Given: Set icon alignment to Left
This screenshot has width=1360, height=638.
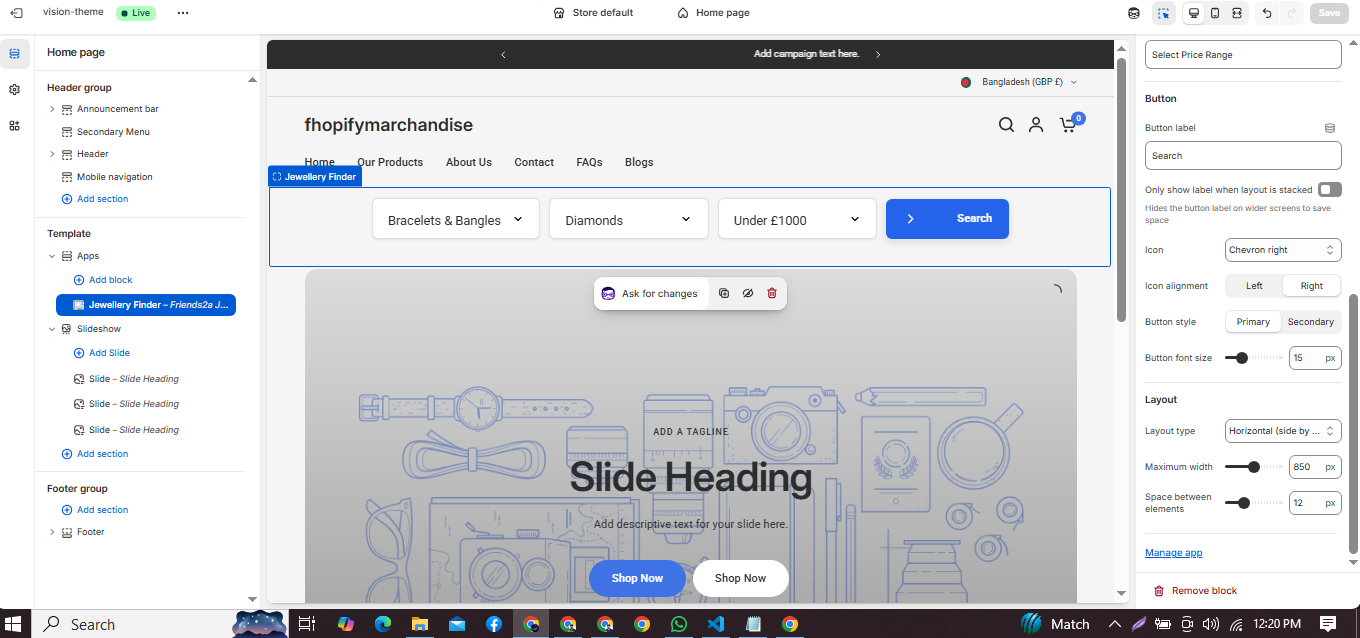Looking at the screenshot, I should coord(1254,286).
